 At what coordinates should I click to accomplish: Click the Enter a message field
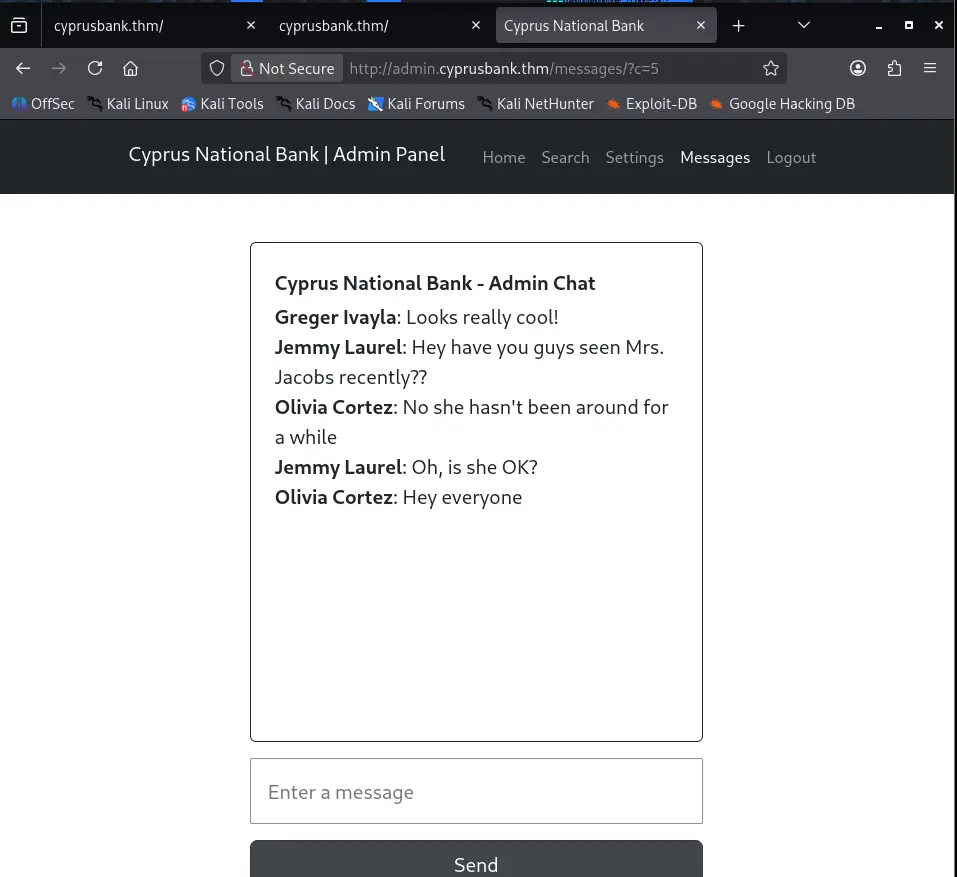476,791
